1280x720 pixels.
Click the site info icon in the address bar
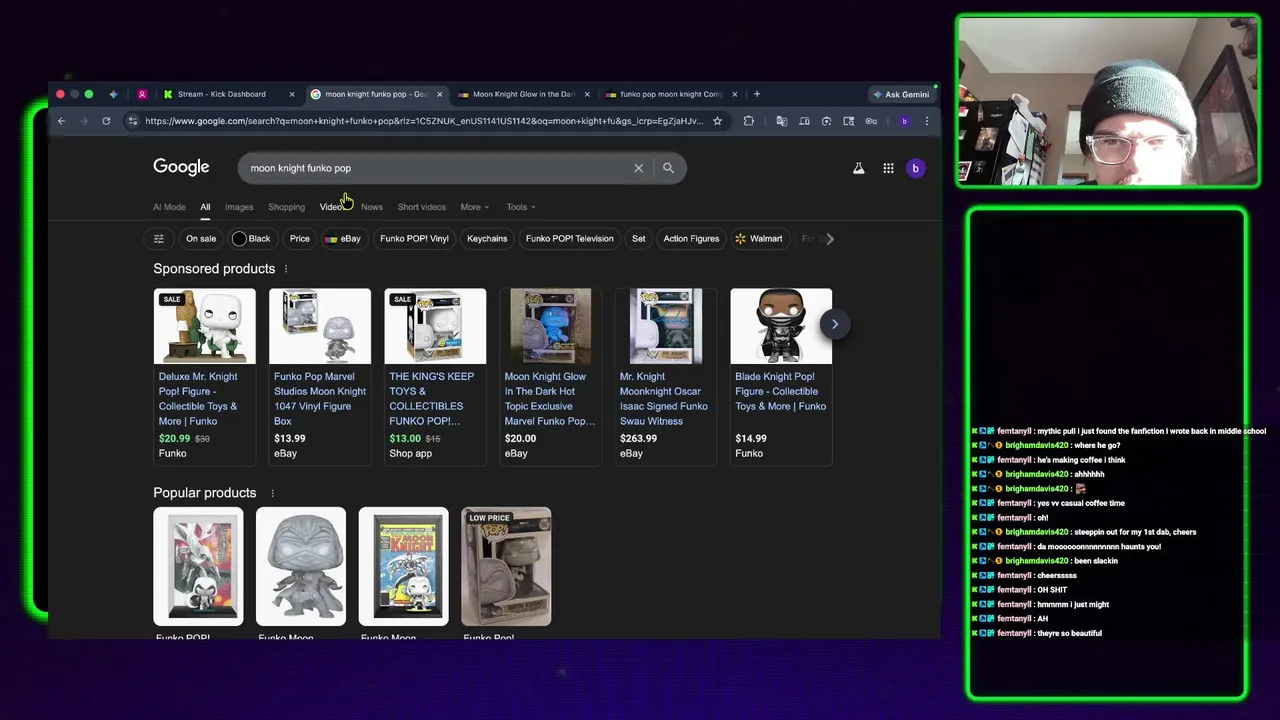click(132, 121)
